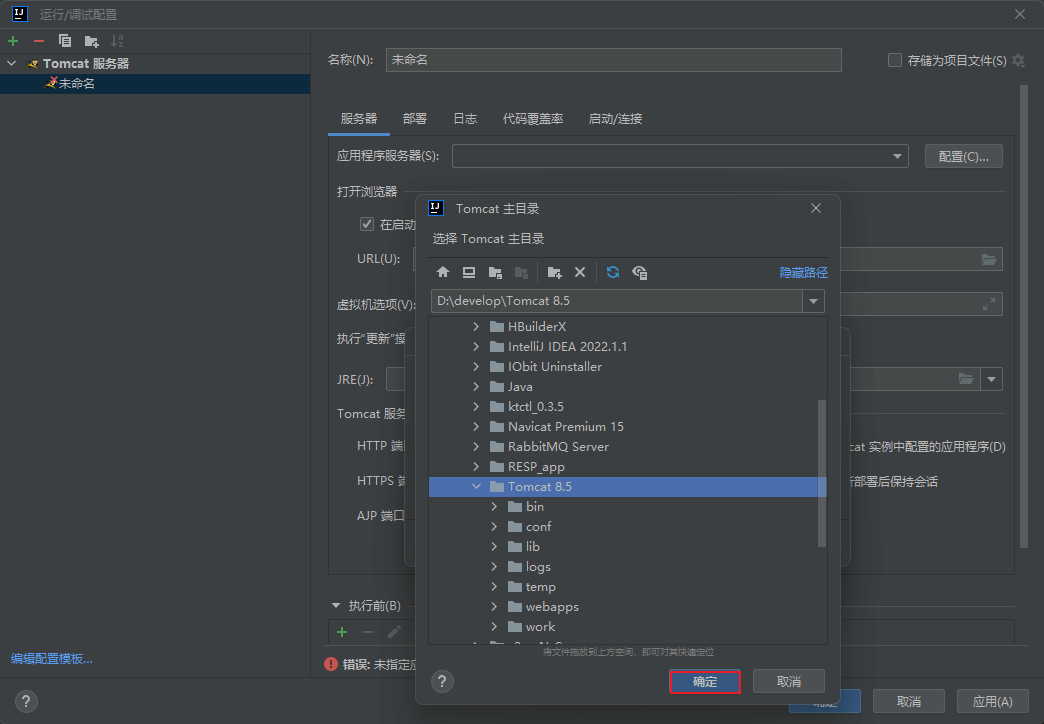Image resolution: width=1044 pixels, height=724 pixels.
Task: Open the 启动/连接 tab
Action: [615, 119]
